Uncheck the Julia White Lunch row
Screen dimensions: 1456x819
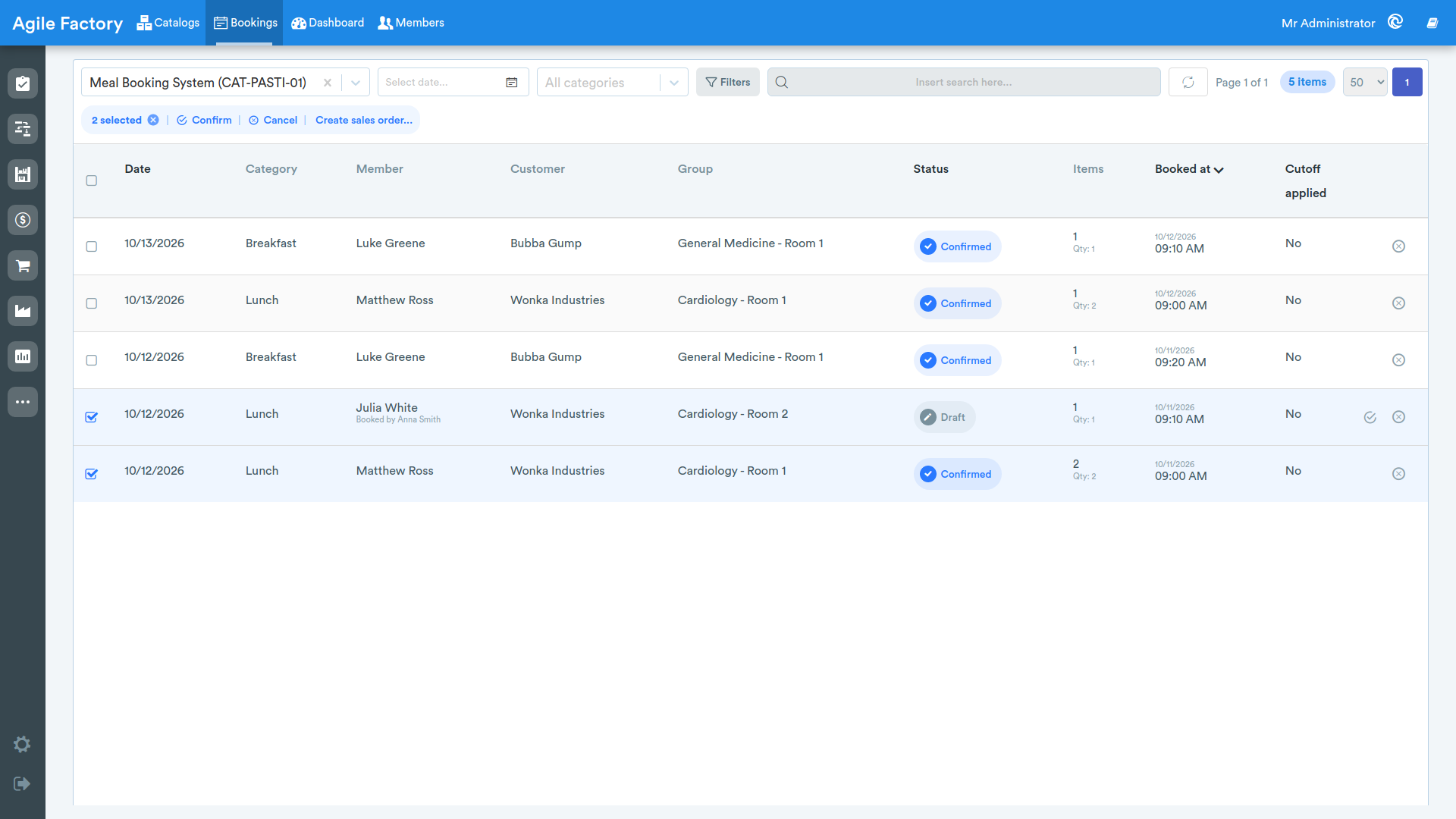pos(92,417)
